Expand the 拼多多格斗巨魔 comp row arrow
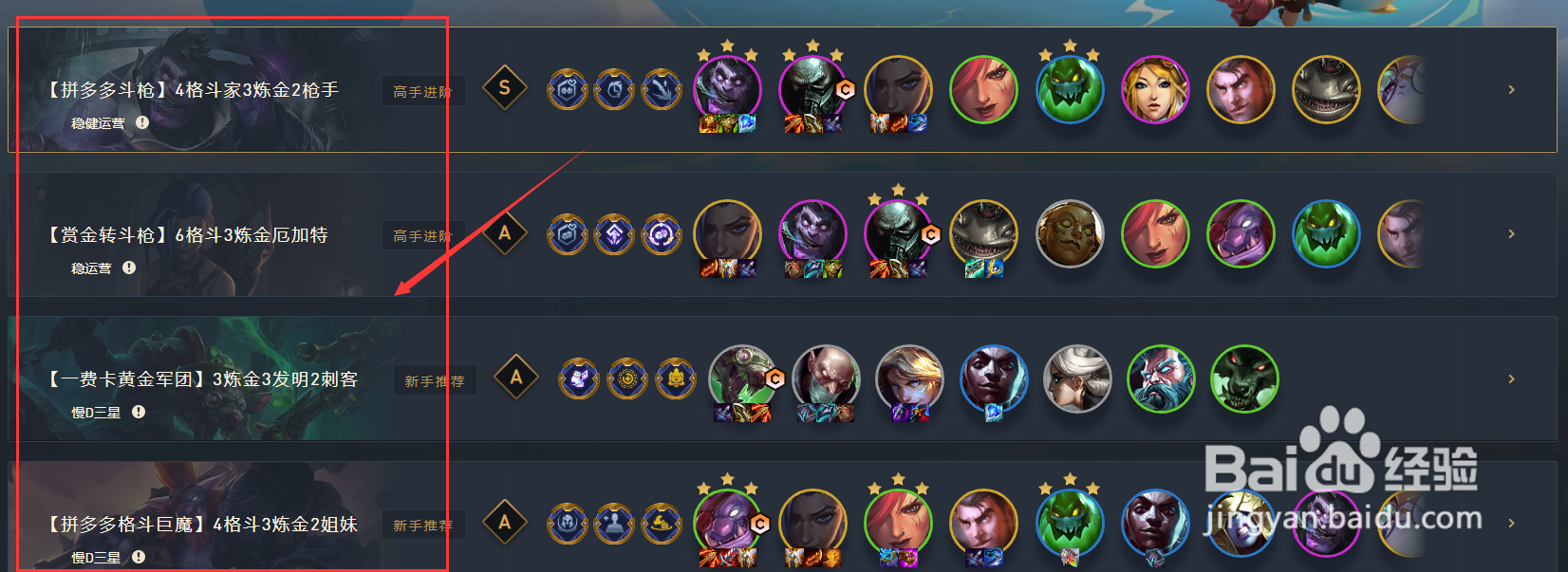1568x572 pixels. point(1512,523)
